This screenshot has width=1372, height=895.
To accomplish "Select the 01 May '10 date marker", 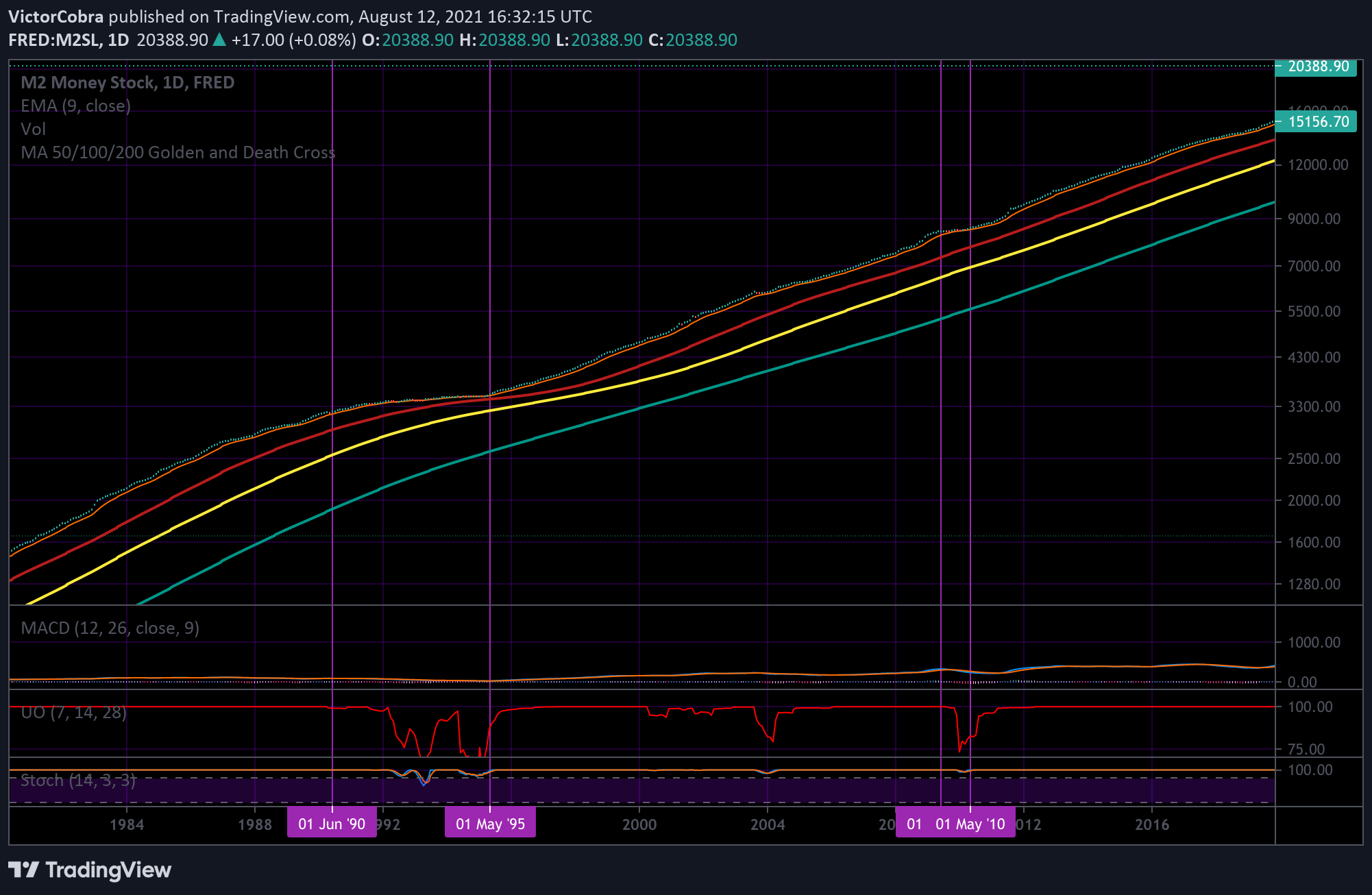I will [970, 824].
